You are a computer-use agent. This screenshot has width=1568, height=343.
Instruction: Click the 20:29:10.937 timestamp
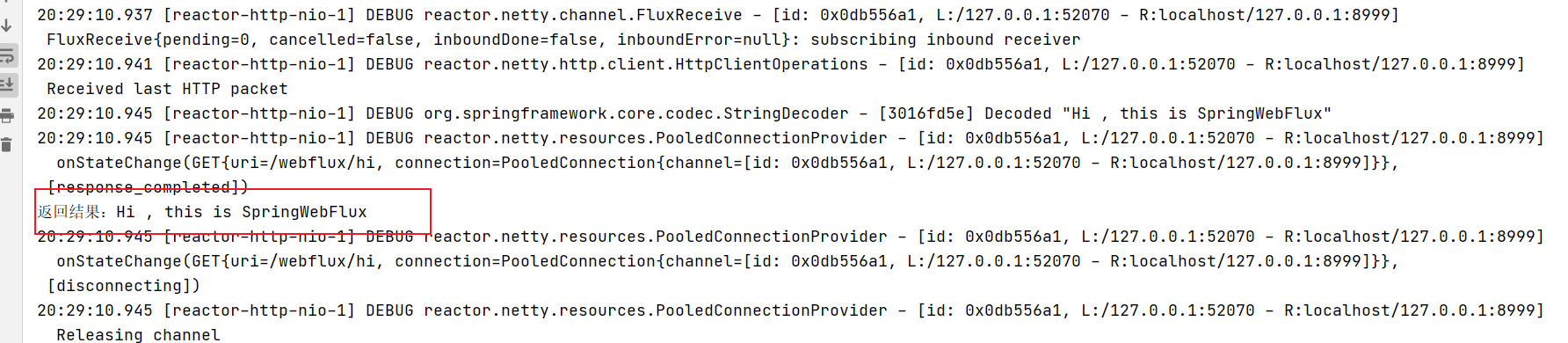[95, 15]
